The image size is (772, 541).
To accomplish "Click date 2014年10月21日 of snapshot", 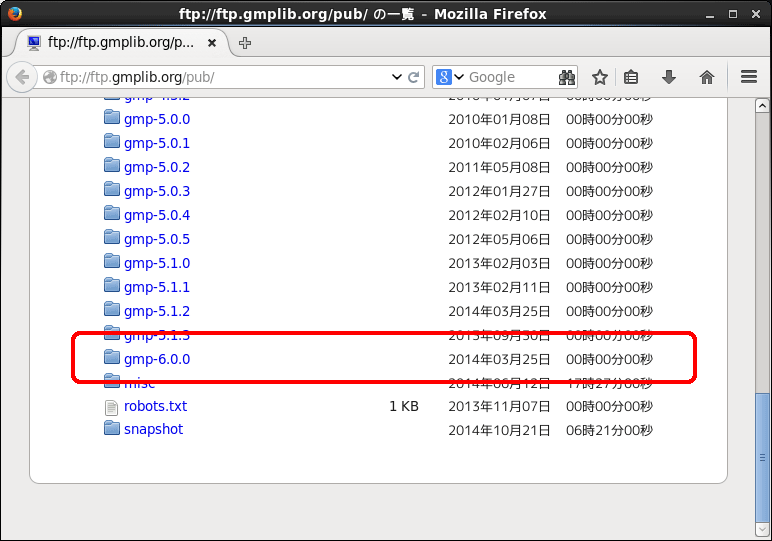I will coord(499,430).
